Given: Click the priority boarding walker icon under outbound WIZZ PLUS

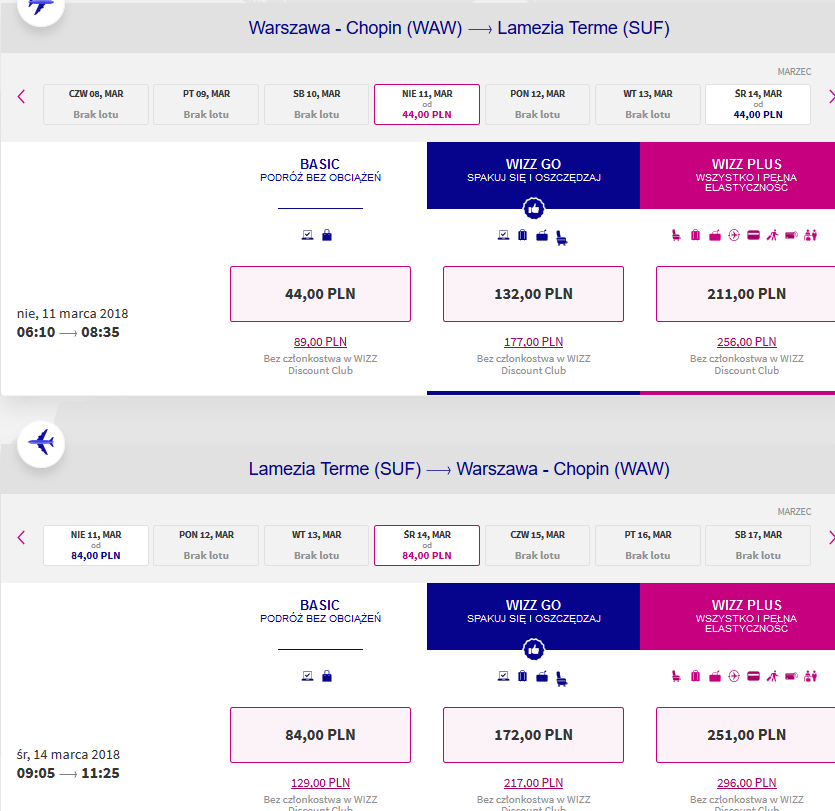Looking at the screenshot, I should click(772, 235).
